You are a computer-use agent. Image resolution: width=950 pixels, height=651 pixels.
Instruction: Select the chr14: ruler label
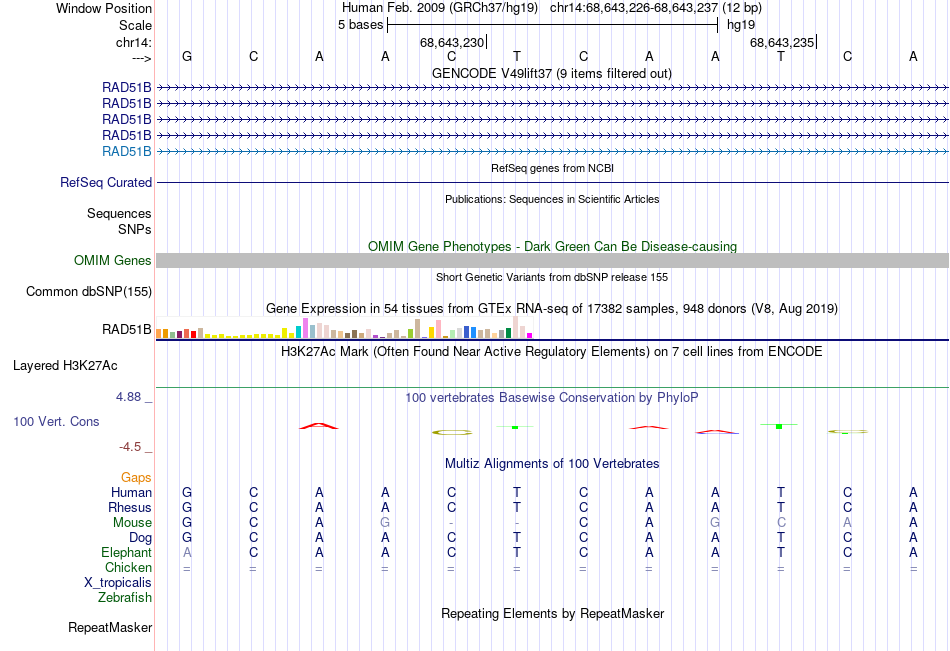coord(134,42)
